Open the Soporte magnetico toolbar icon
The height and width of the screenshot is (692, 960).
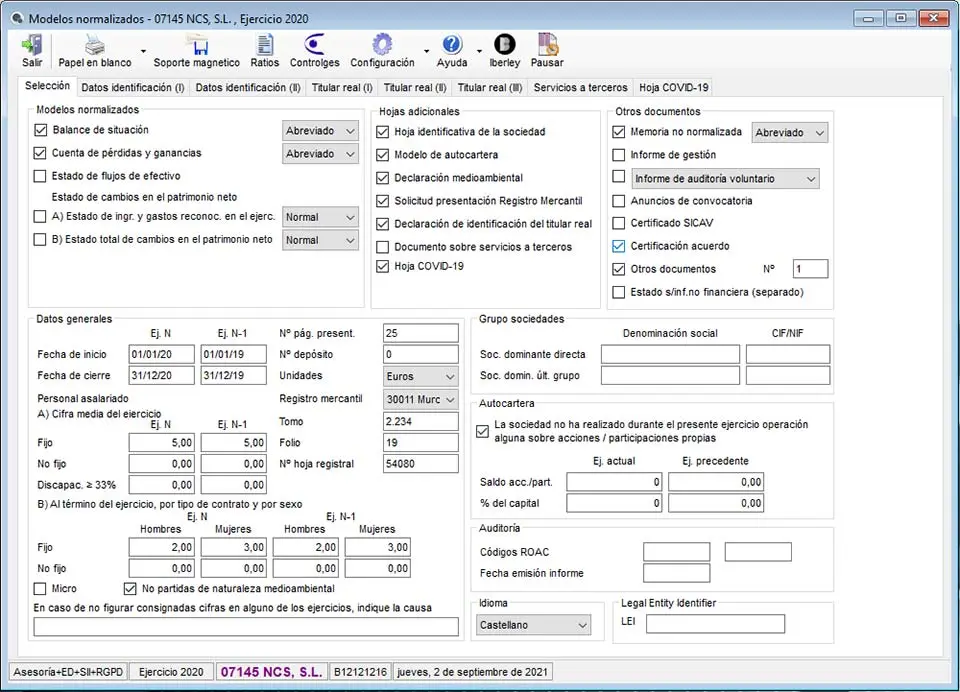197,45
